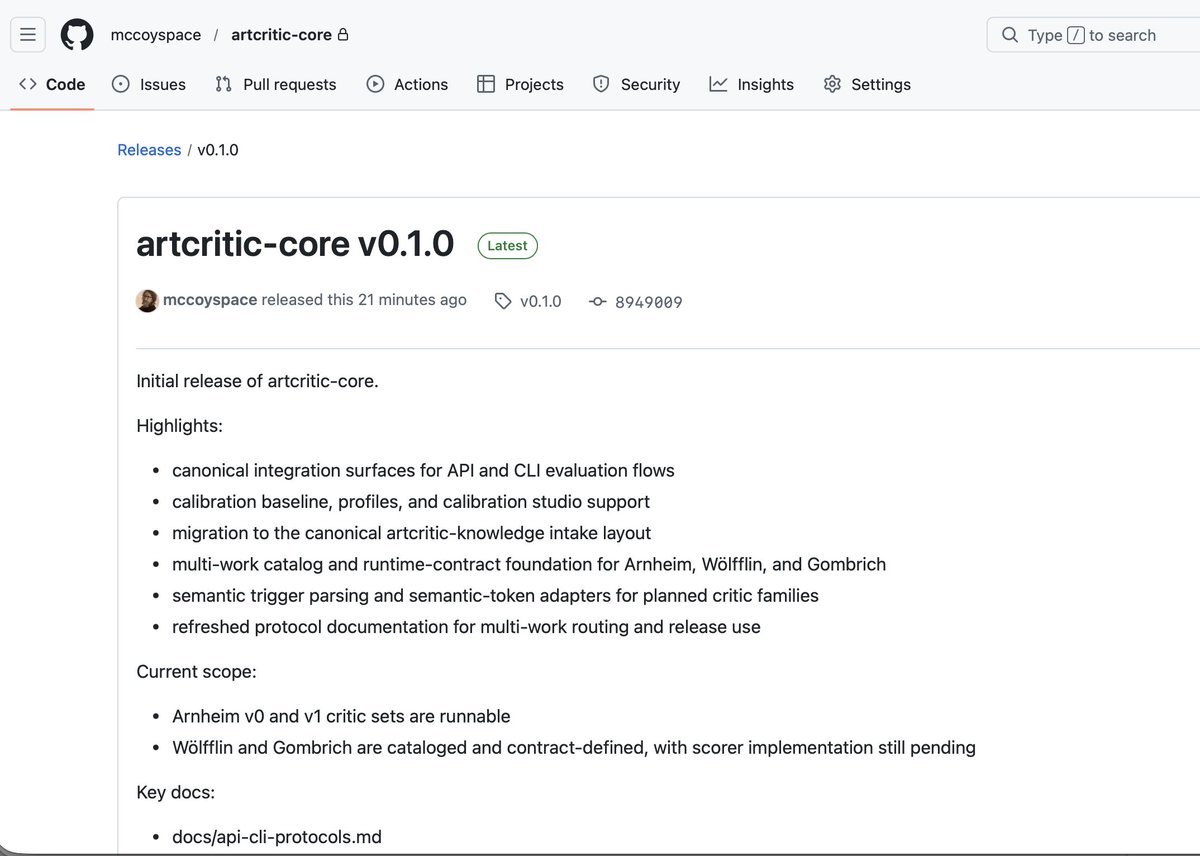Open the Actions tab
1200x856 pixels.
coord(407,84)
